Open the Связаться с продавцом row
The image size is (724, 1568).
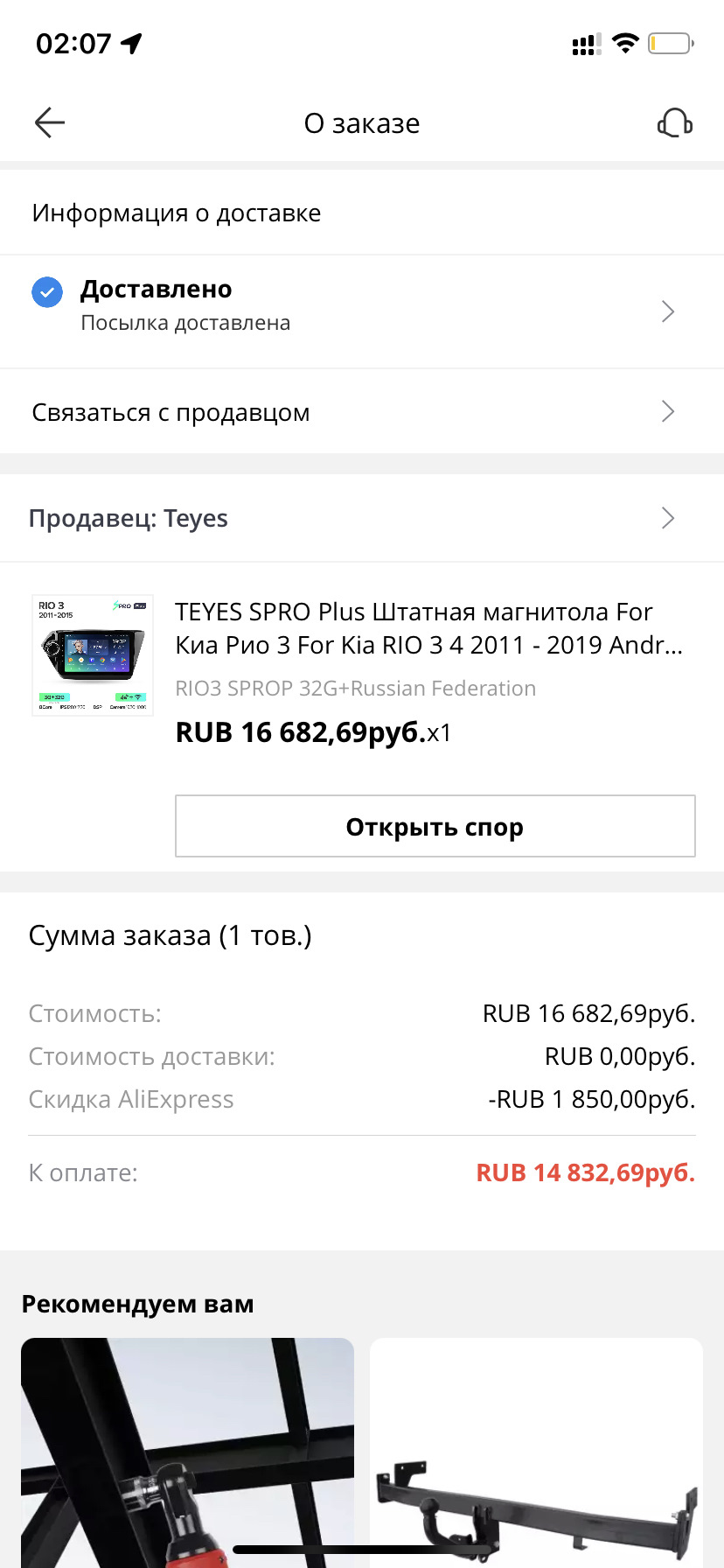[262, 412]
